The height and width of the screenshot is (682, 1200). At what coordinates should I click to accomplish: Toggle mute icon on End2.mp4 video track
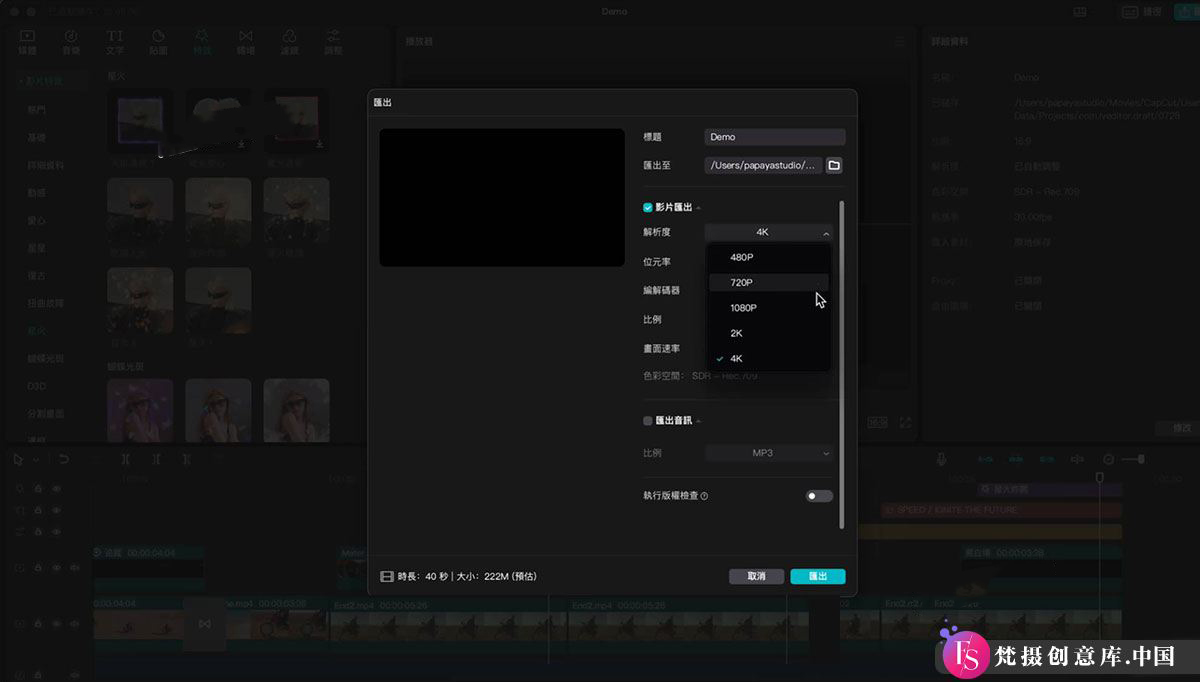click(74, 624)
